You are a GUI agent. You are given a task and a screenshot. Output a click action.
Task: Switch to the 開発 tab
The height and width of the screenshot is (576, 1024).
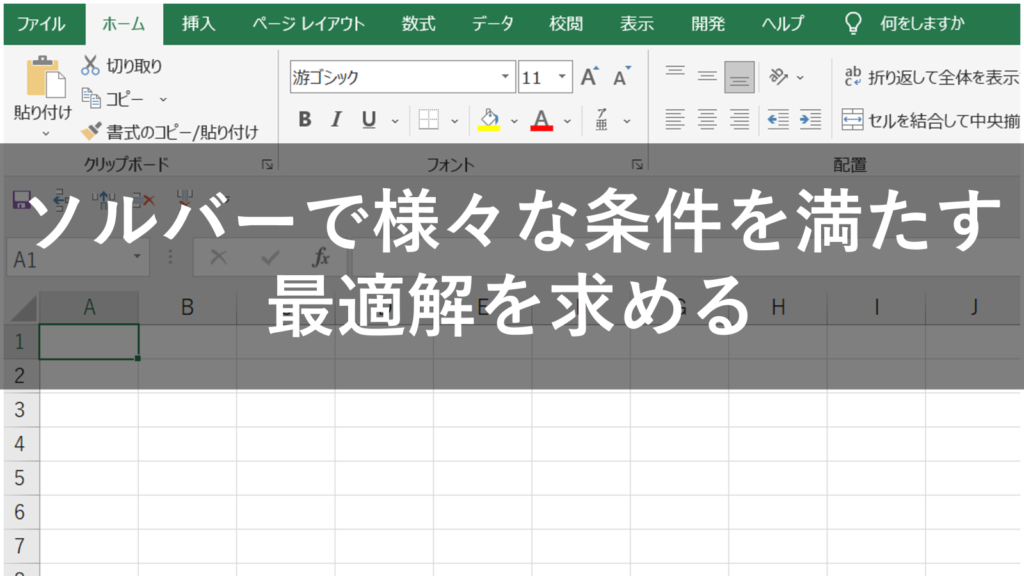[x=708, y=24]
